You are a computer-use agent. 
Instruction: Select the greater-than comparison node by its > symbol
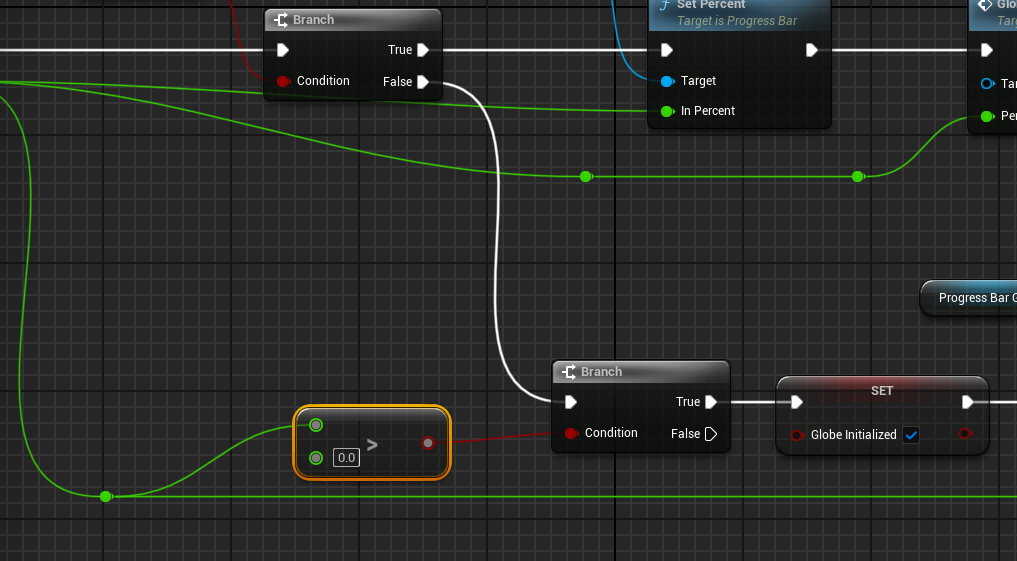coord(372,444)
